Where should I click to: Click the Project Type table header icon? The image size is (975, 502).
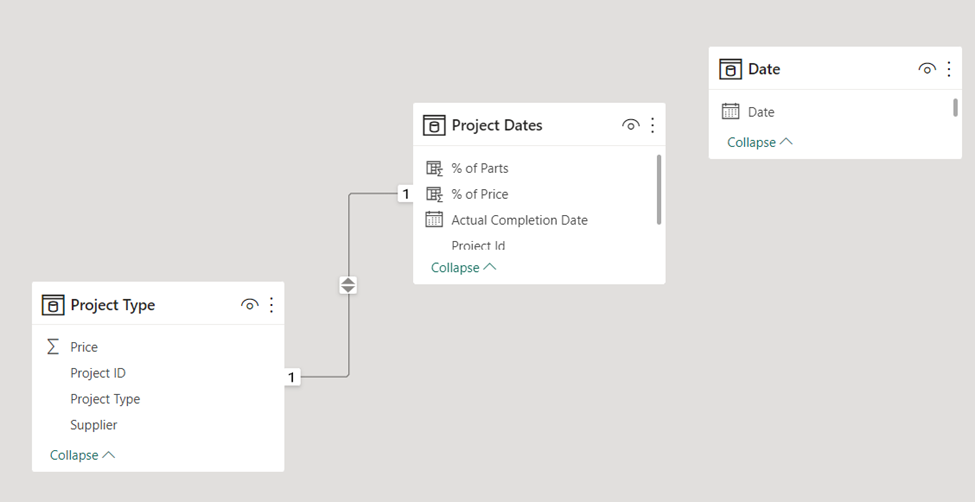(53, 305)
